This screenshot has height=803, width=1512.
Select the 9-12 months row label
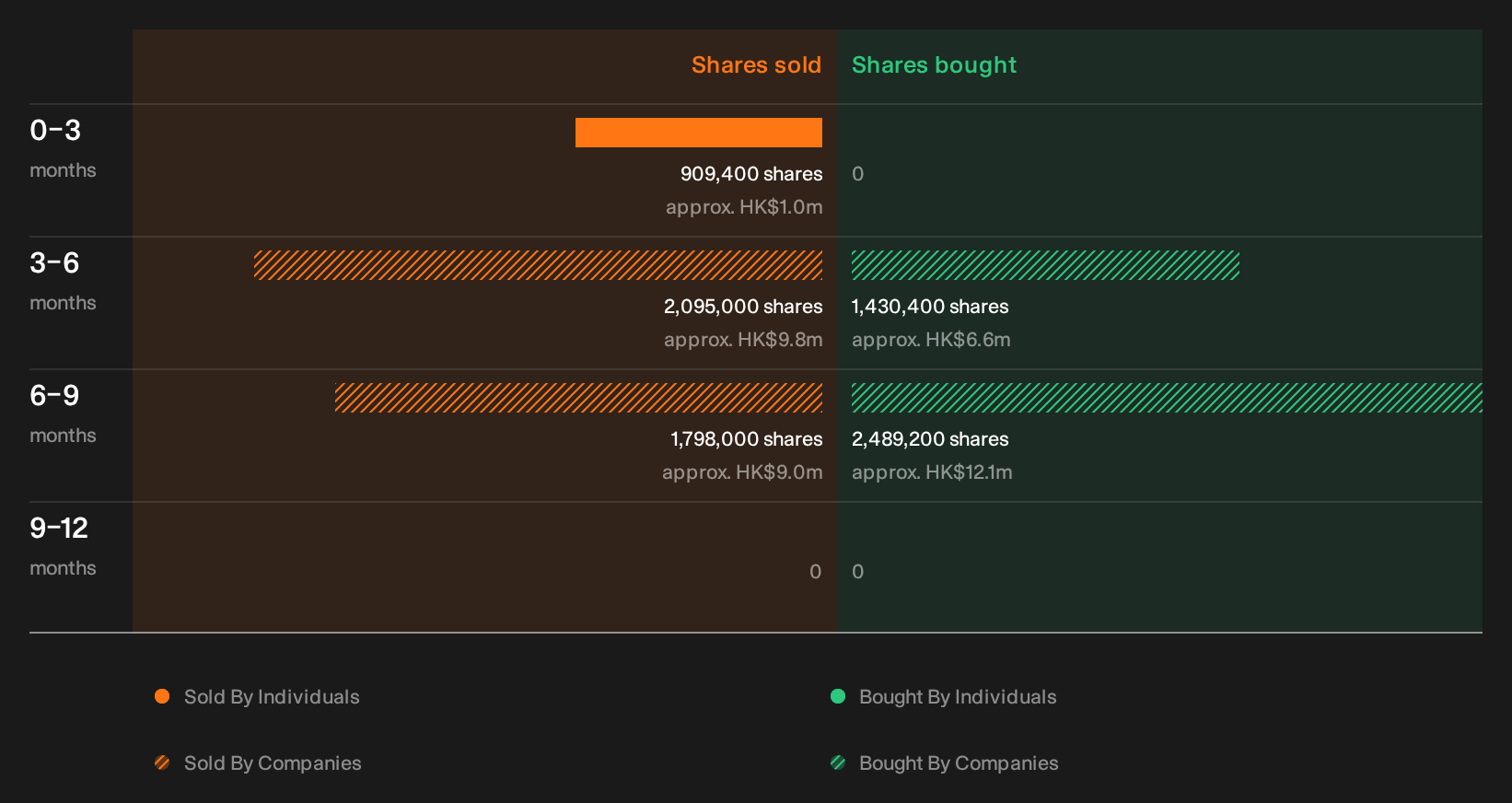pyautogui.click(x=63, y=547)
